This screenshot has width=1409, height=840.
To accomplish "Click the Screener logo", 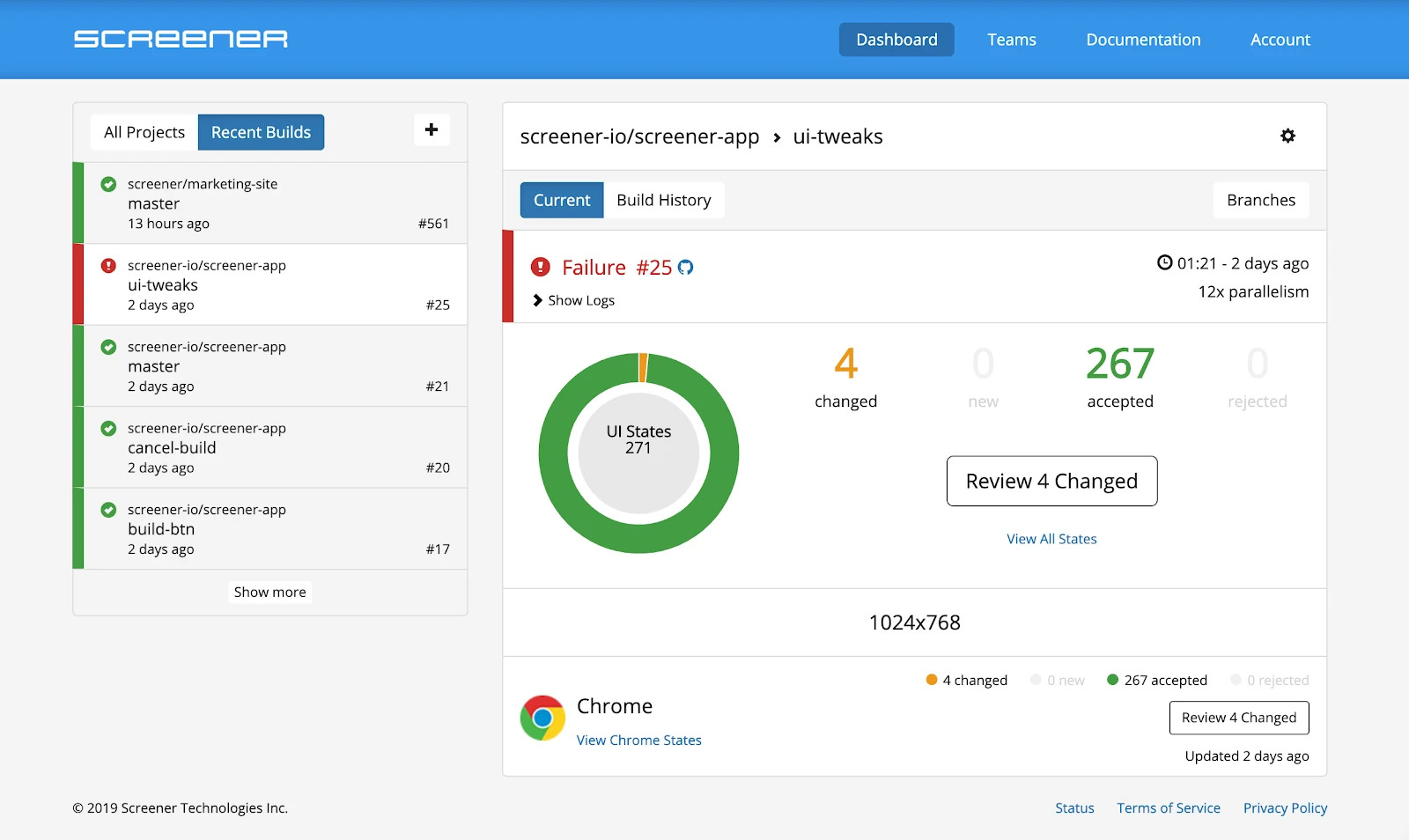I will point(181,39).
